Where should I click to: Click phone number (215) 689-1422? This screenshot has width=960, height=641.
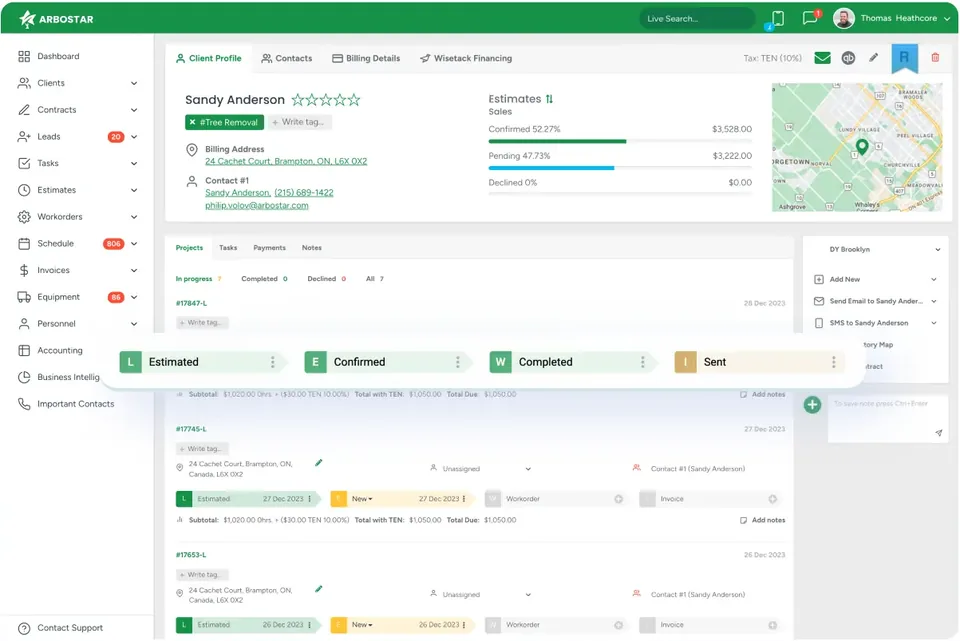(304, 193)
